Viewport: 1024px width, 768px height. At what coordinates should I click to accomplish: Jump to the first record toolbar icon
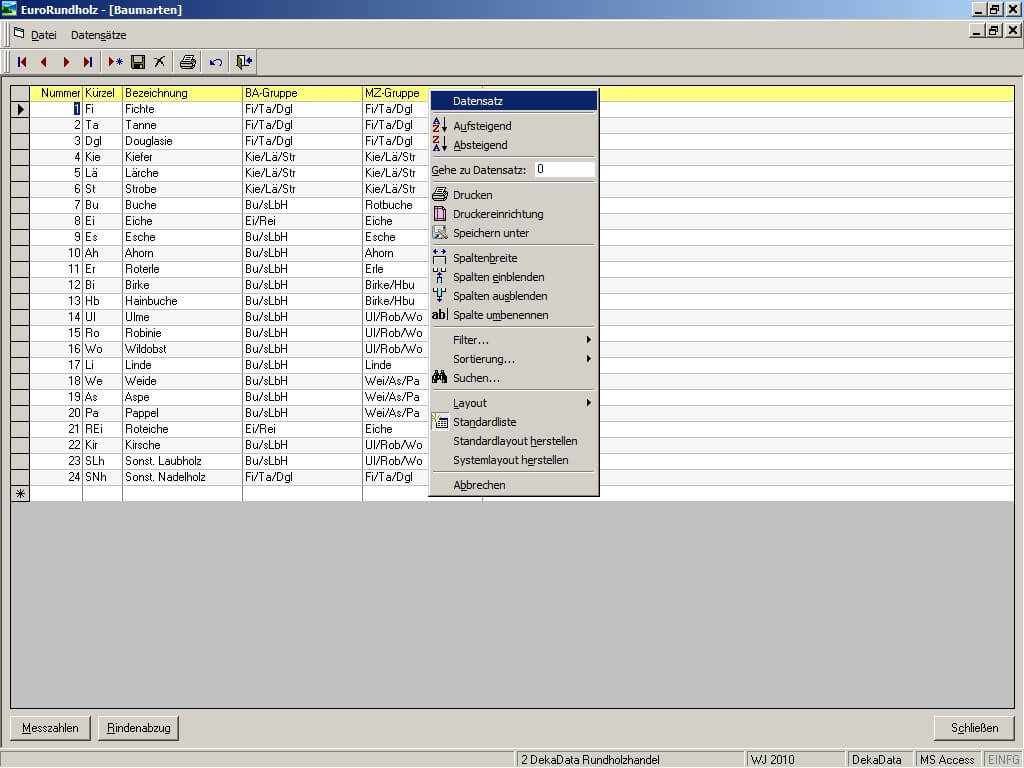click(22, 62)
